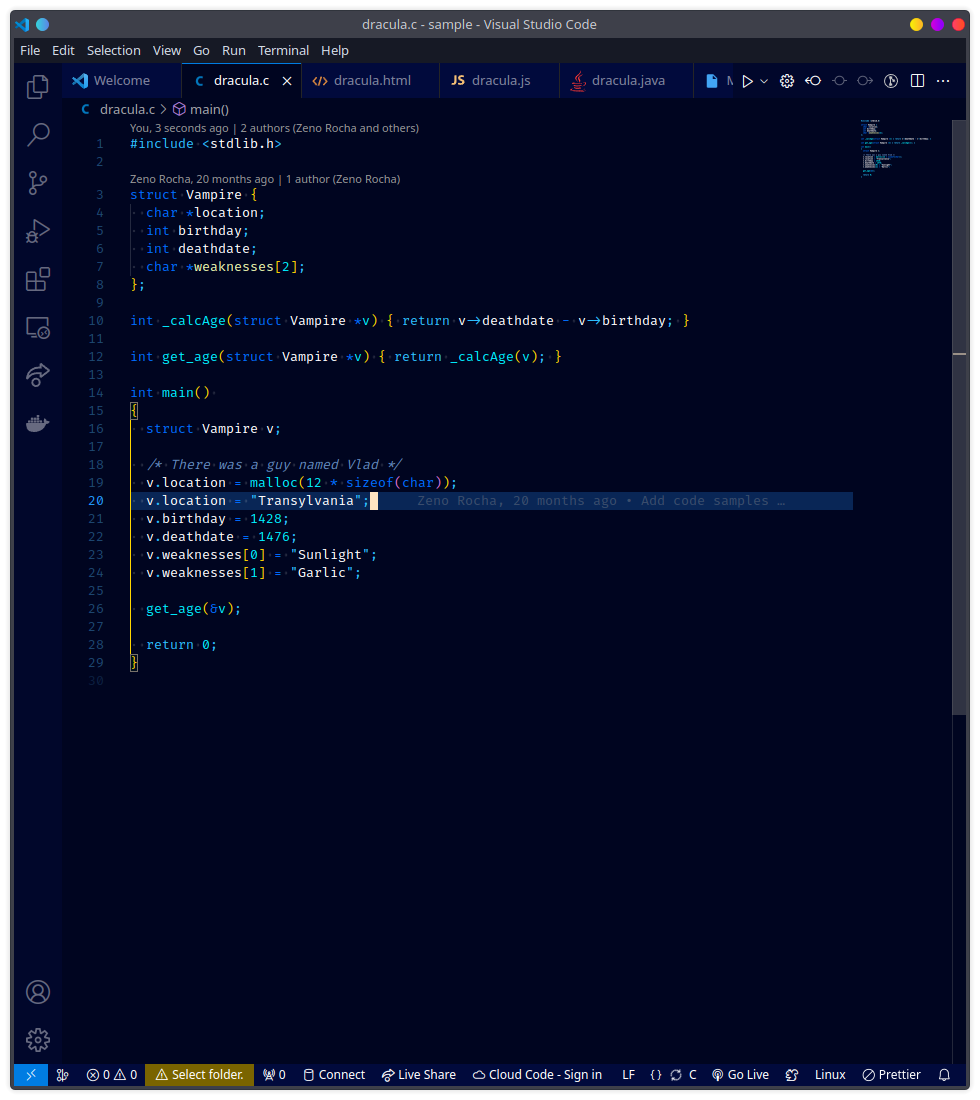Open the Explorer view in activity bar
The height and width of the screenshot is (1100, 980).
38,87
